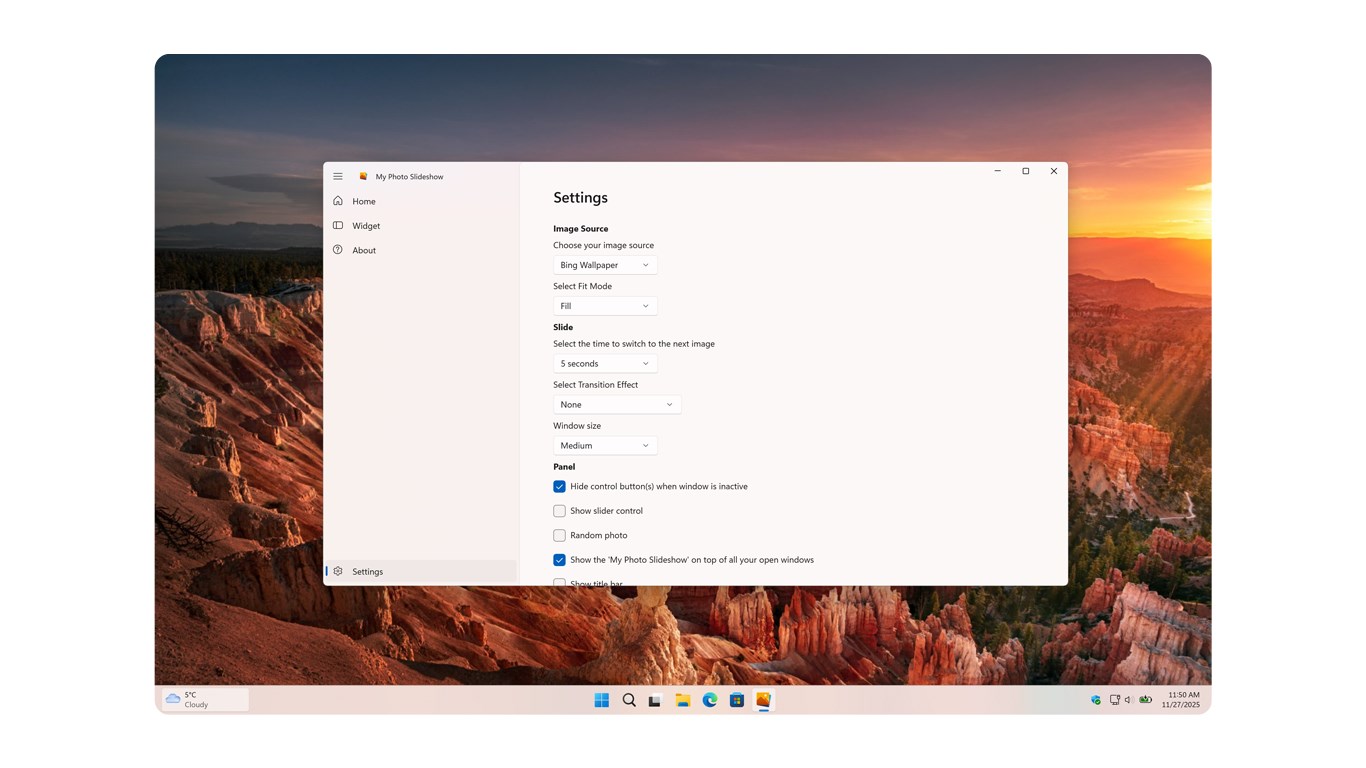Open Windows Search from the taskbar
1366x768 pixels.
click(x=629, y=700)
